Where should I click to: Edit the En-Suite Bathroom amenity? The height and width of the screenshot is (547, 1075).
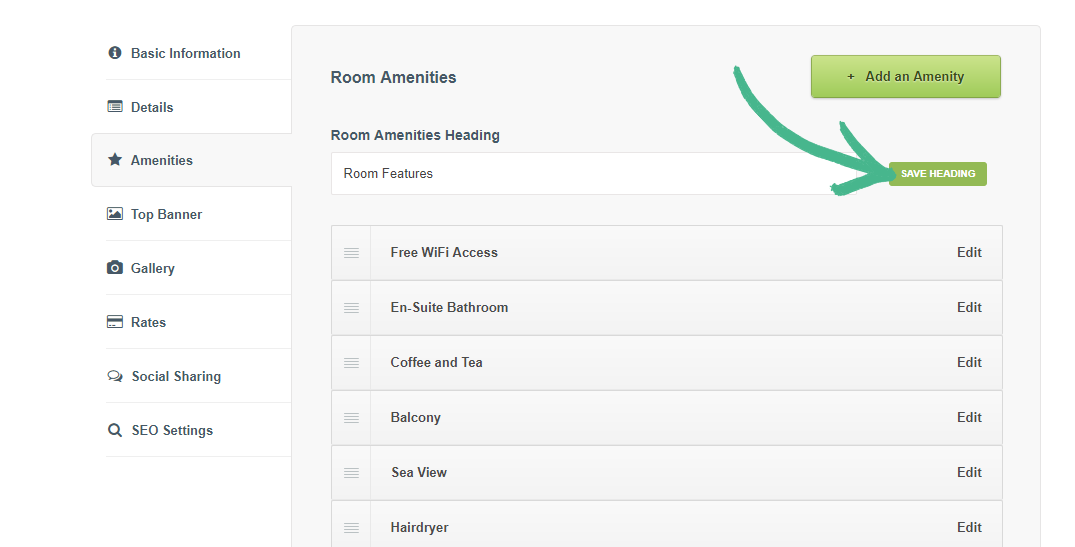[969, 307]
